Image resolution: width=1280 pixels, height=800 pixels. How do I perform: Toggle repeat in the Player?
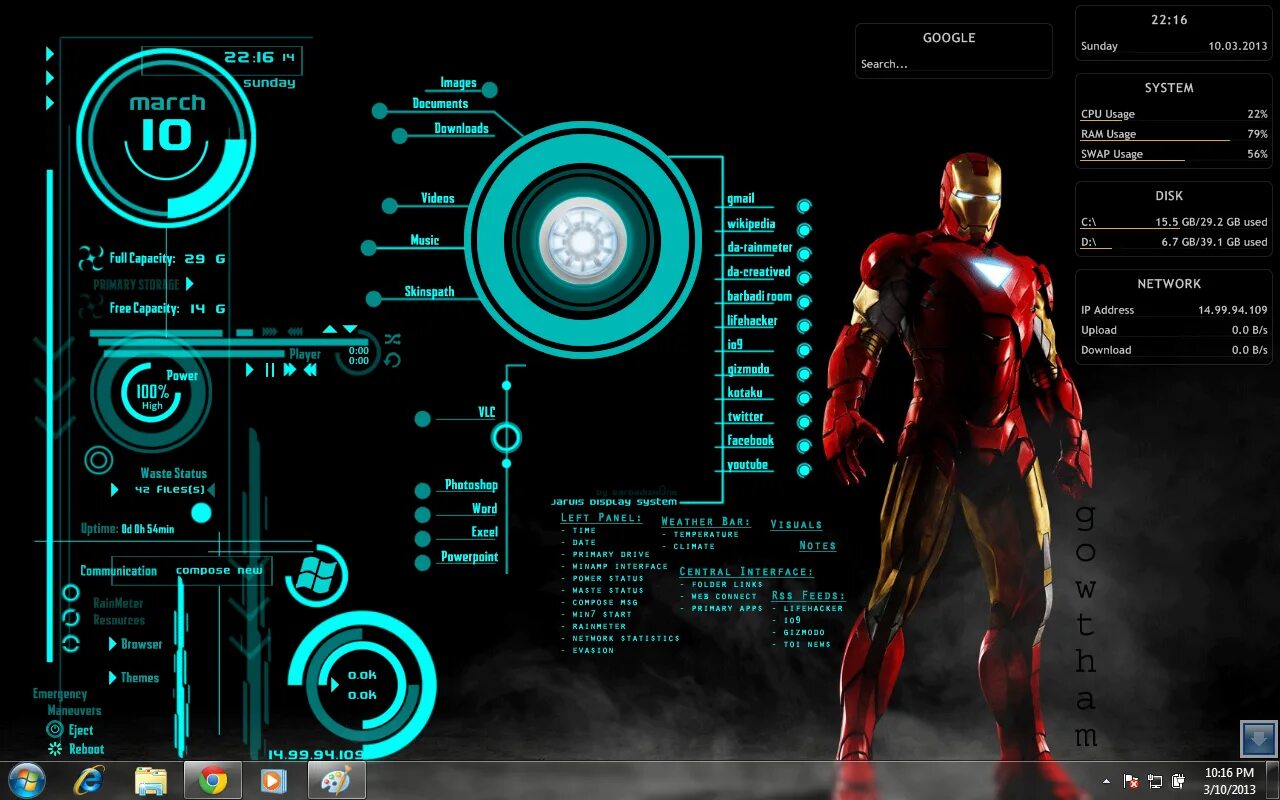coord(392,359)
